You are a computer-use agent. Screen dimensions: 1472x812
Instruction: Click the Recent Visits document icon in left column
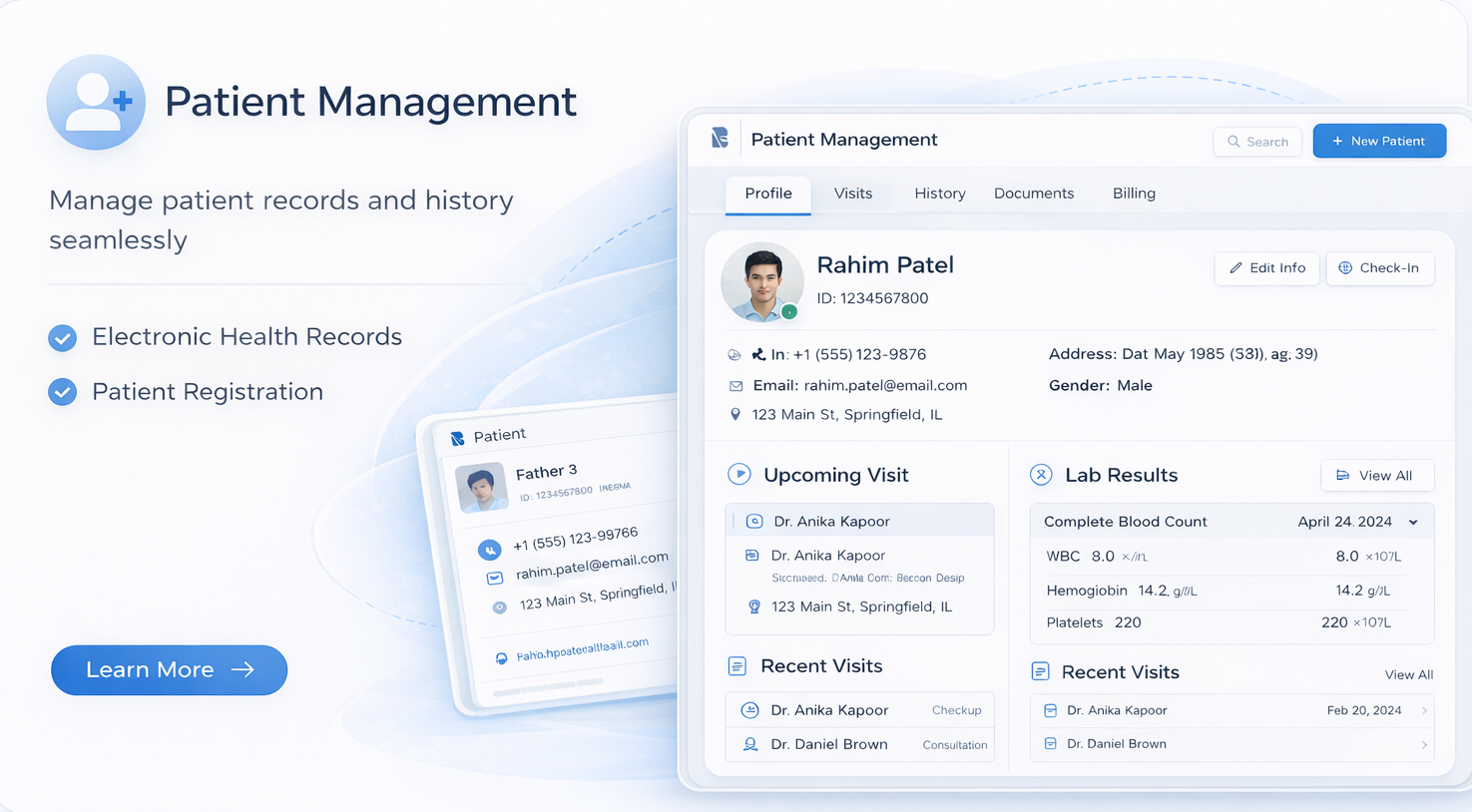[737, 666]
